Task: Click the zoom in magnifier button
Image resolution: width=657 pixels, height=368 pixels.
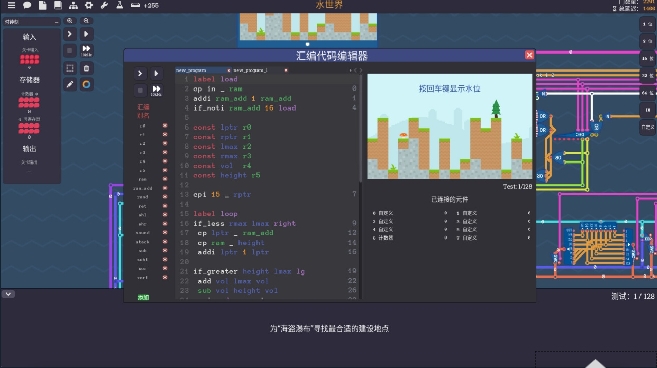Action: pyautogui.click(x=70, y=21)
